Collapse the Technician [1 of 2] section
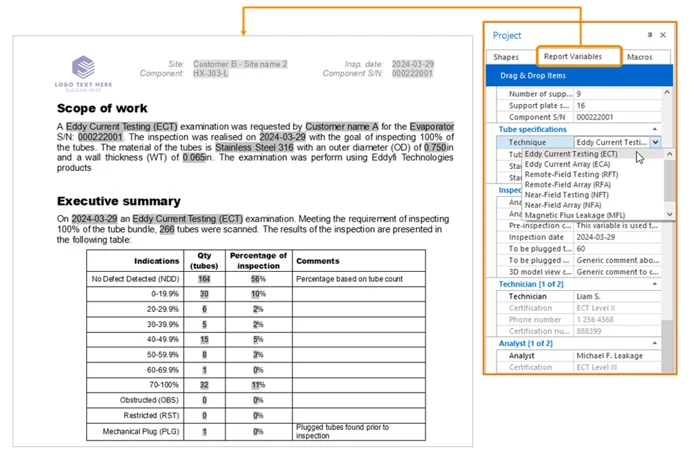Screen dimensions: 689x454 (655, 284)
